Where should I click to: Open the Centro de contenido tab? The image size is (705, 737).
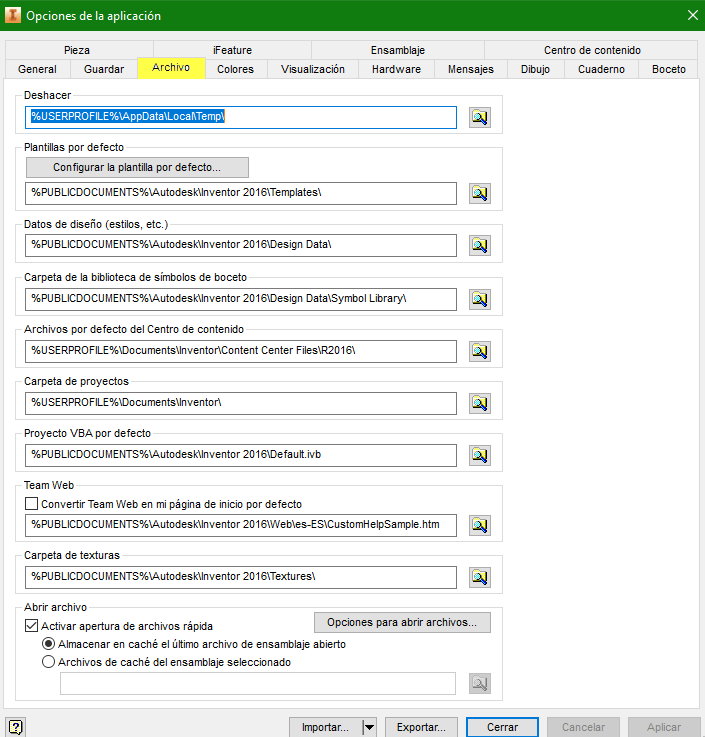pos(592,50)
